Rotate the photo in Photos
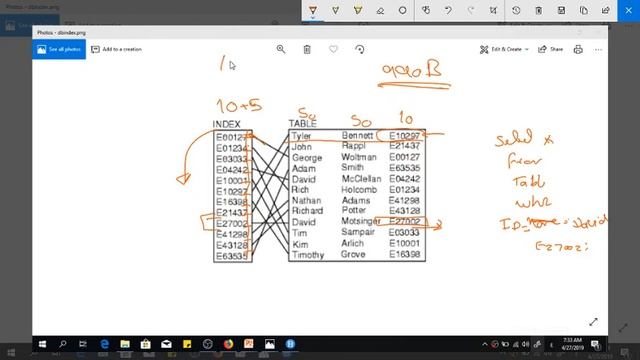The width and height of the screenshot is (640, 360). pyautogui.click(x=360, y=49)
